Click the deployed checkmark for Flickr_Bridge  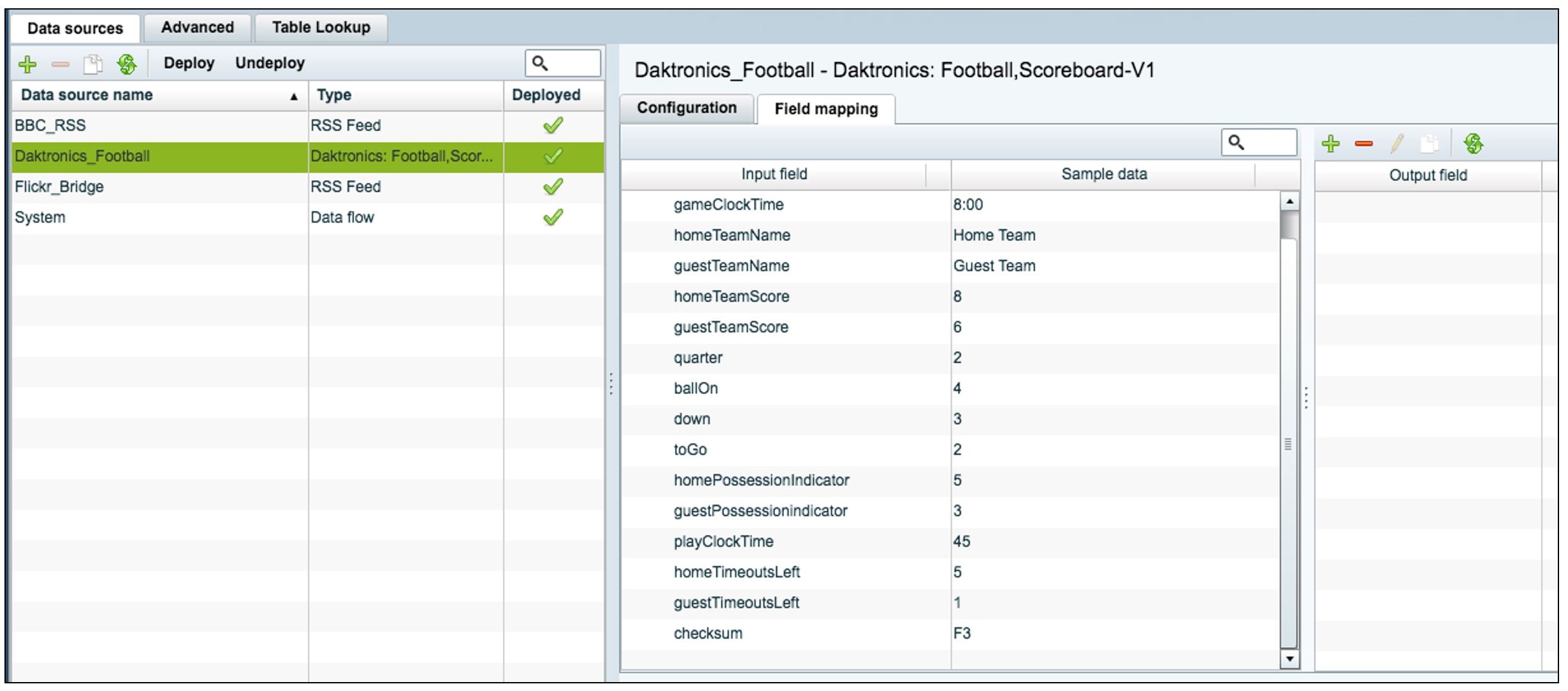point(553,186)
